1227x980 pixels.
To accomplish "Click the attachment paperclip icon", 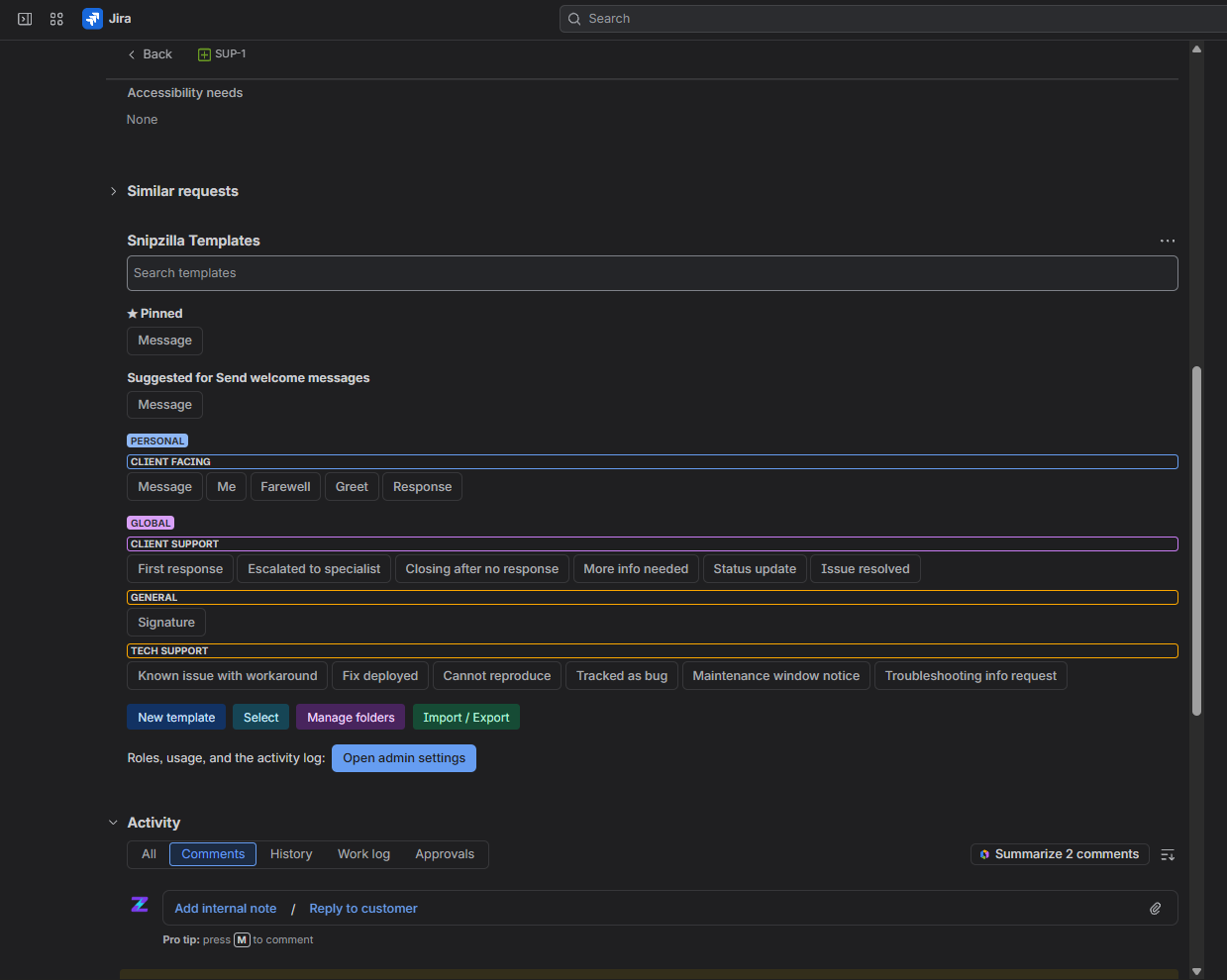I will 1155,909.
